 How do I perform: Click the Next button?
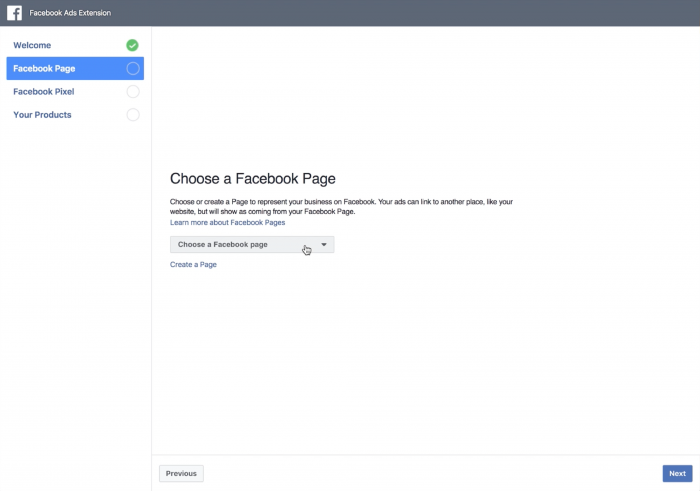click(677, 474)
